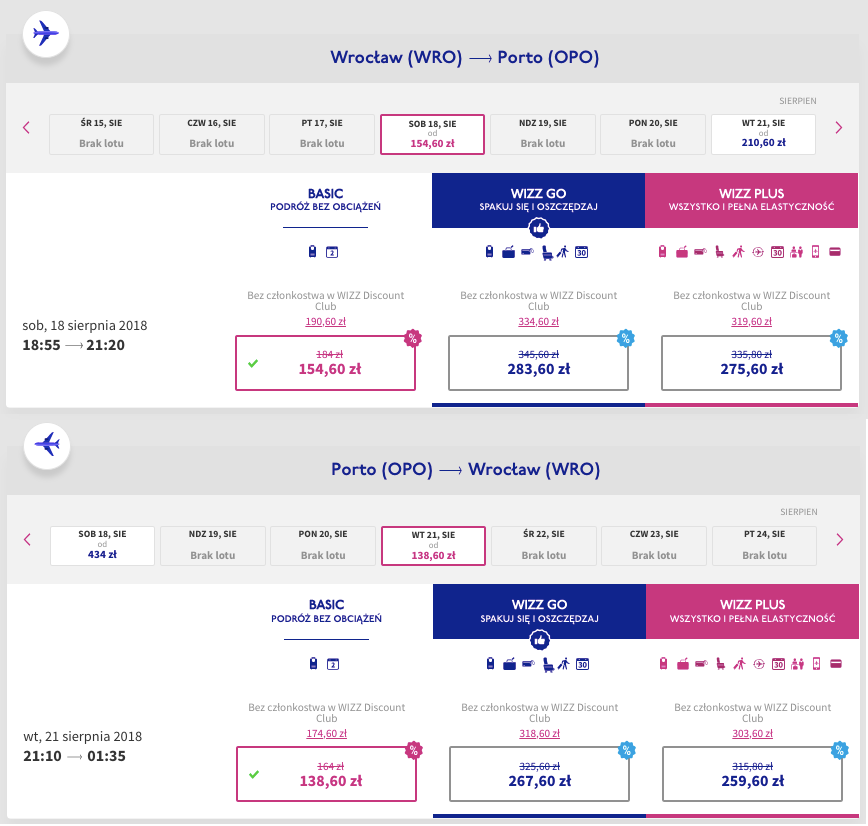Viewport: 868px width, 826px height.
Task: Show earlier outbound dates with left chevron
Action: pyautogui.click(x=26, y=128)
